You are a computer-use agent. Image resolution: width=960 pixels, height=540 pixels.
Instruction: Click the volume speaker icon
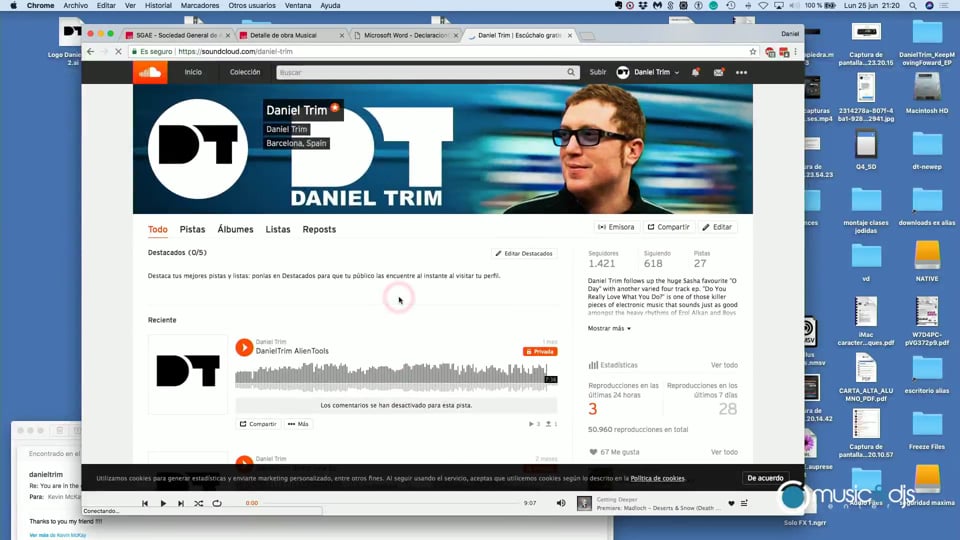coord(561,503)
